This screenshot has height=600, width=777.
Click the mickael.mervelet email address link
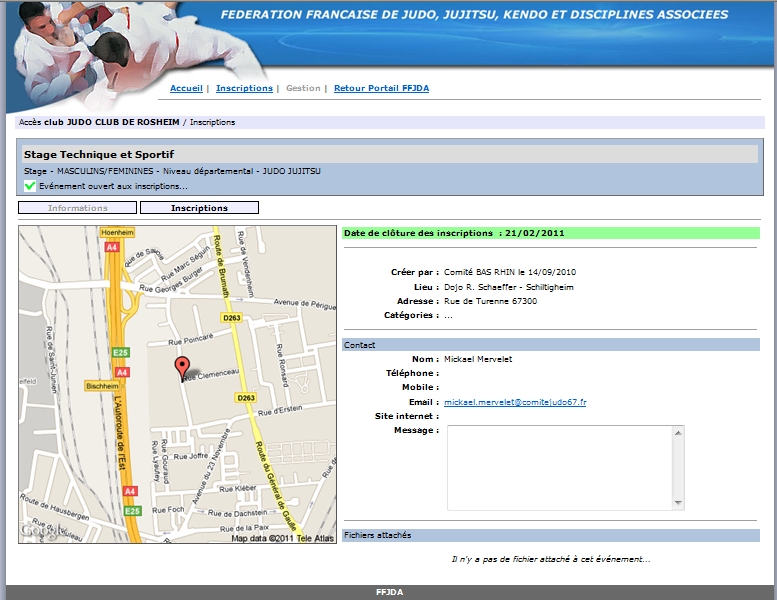pyautogui.click(x=515, y=402)
